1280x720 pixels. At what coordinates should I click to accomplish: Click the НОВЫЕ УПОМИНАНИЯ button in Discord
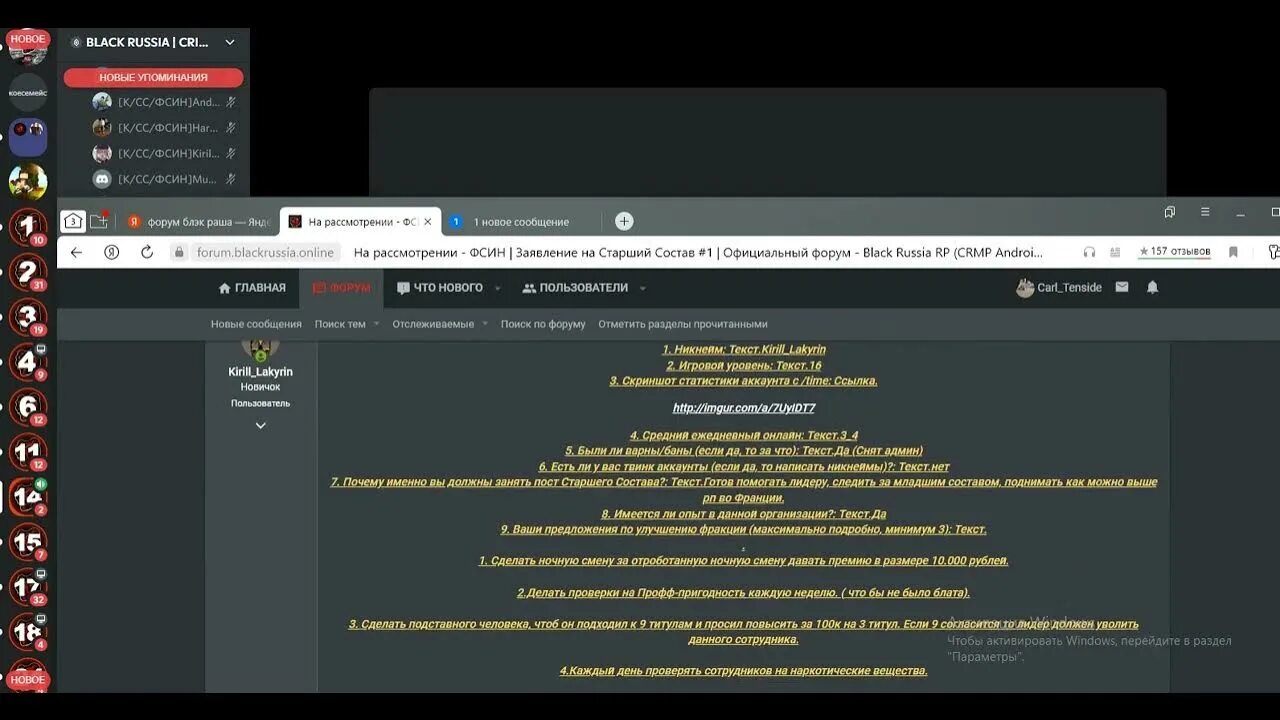tap(153, 77)
